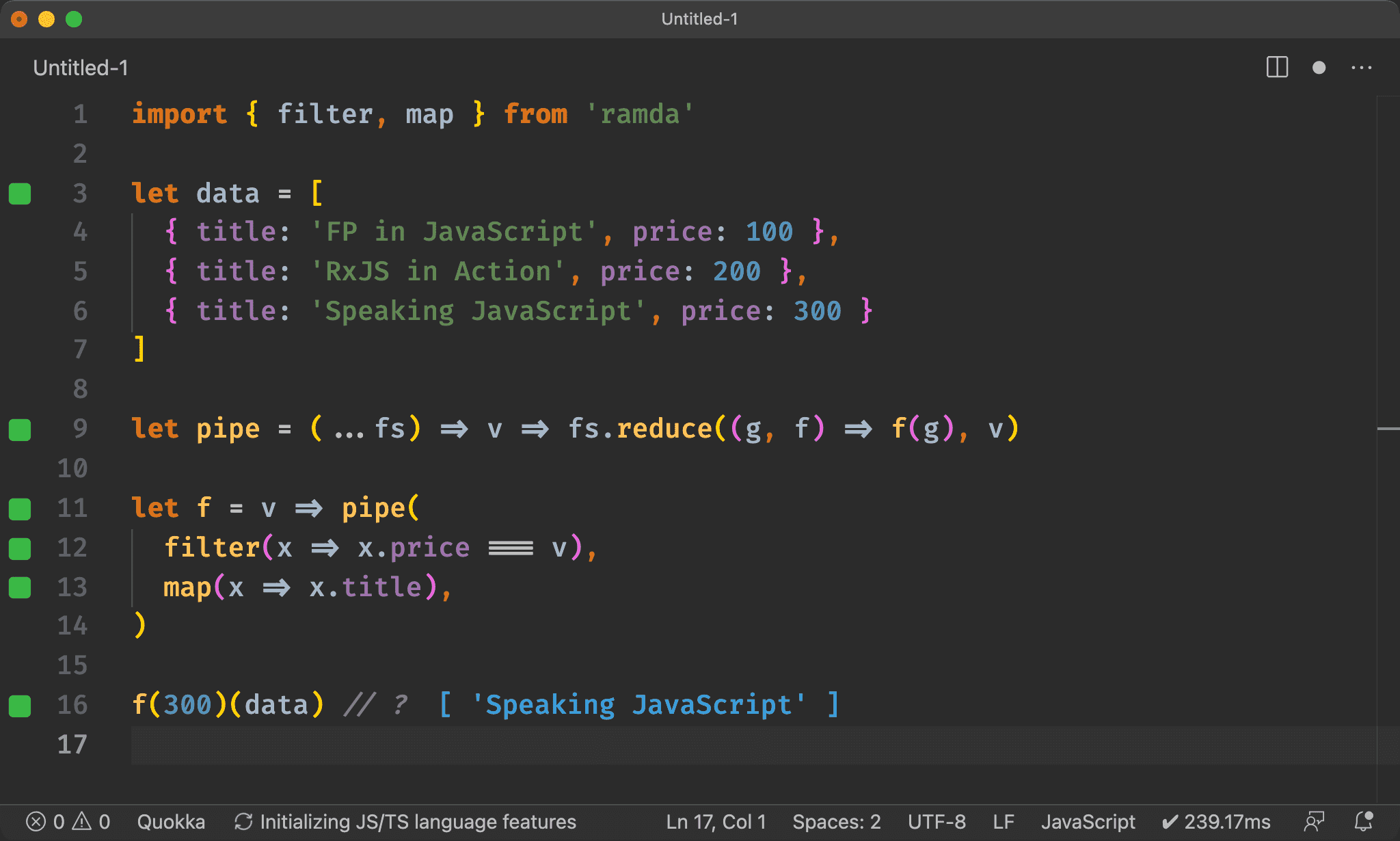Click the errors count icon in status bar
This screenshot has height=841, width=1400.
(36, 821)
